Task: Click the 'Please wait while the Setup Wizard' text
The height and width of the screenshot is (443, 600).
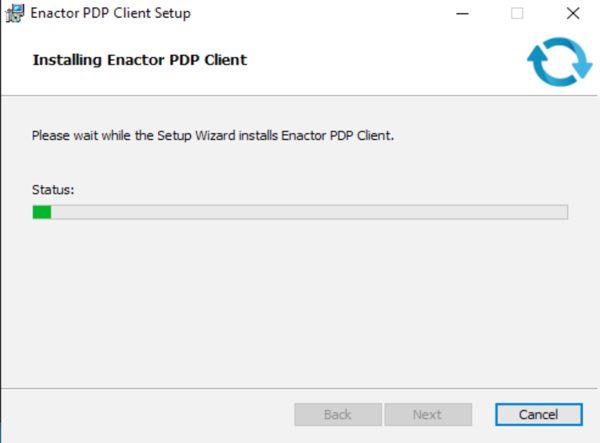Action: [x=150, y=135]
